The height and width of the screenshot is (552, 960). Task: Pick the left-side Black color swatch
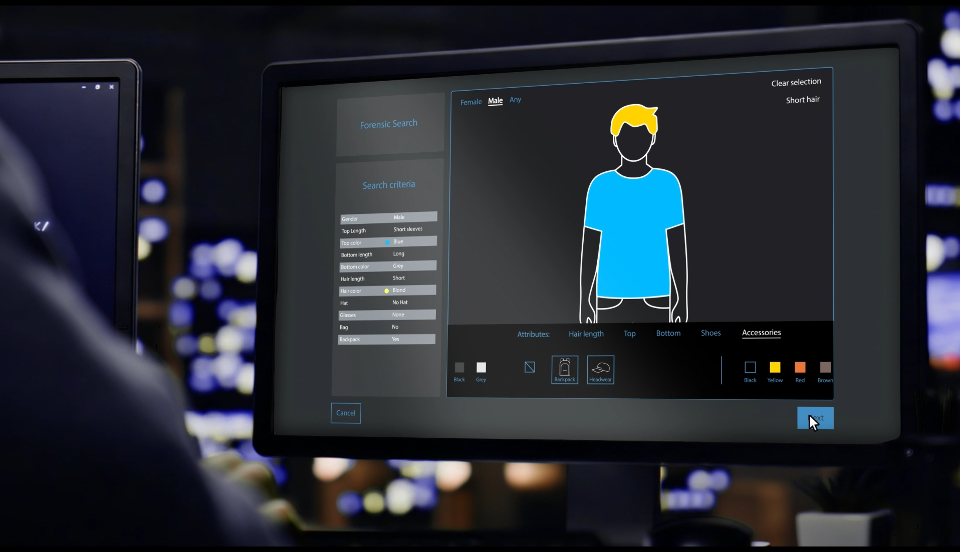tap(459, 367)
